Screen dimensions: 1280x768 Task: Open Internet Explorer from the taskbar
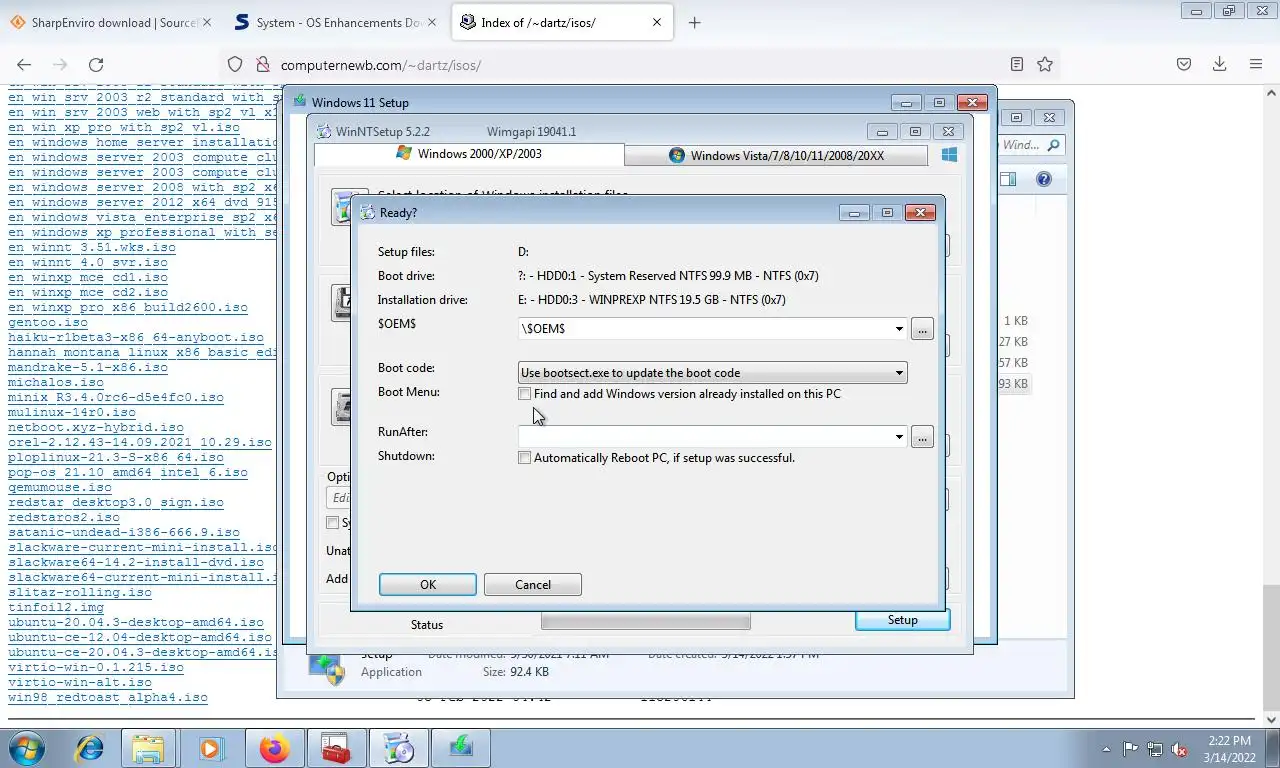pos(90,748)
